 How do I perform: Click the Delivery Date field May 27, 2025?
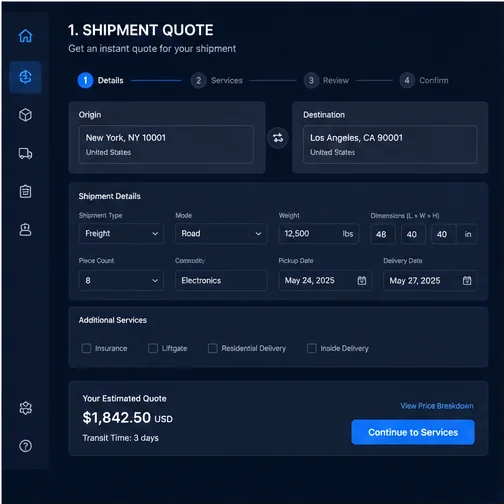(x=430, y=281)
